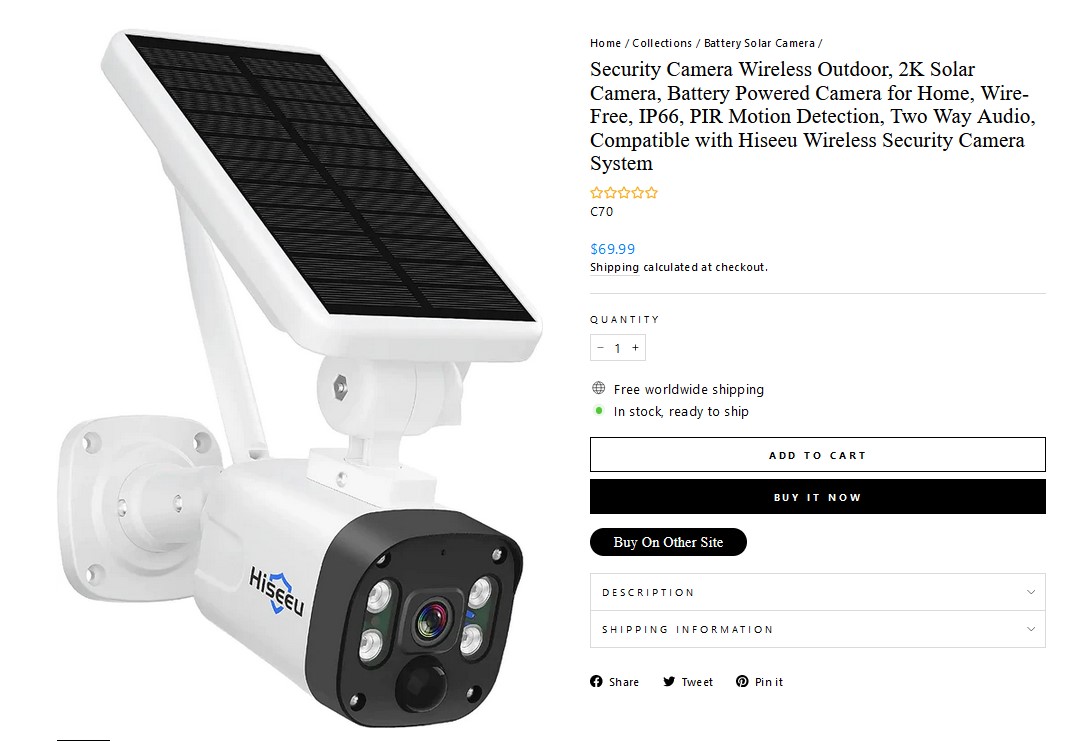The height and width of the screenshot is (741, 1078).
Task: Click the star rating icons
Action: pyautogui.click(x=624, y=192)
